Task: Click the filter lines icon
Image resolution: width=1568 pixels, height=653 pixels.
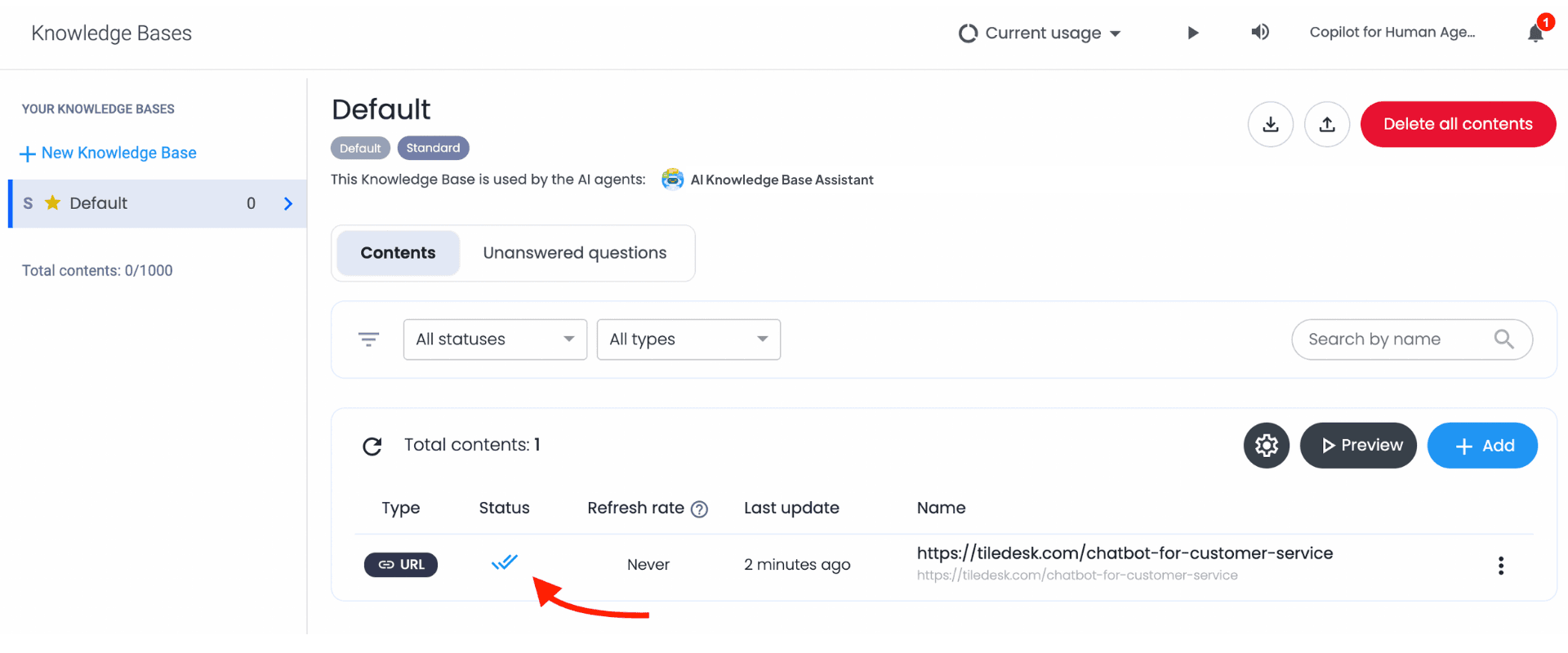Action: [369, 339]
